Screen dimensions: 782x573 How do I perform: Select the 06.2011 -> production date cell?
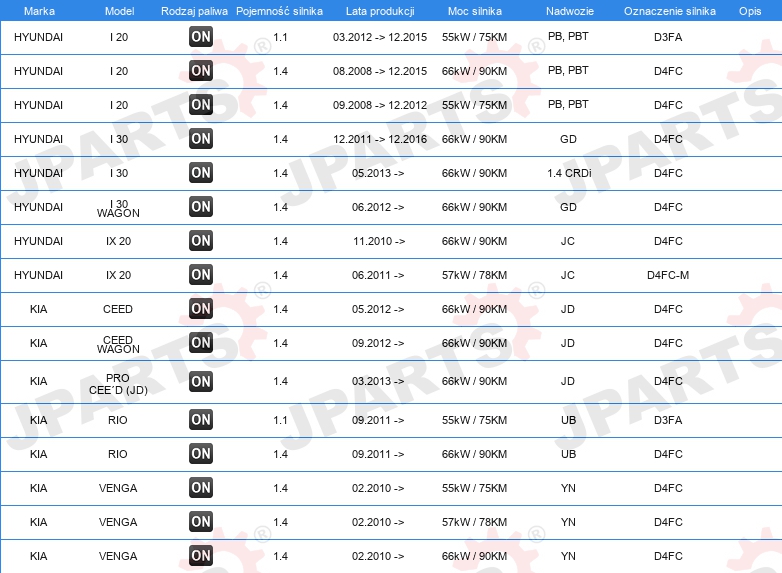click(x=378, y=275)
